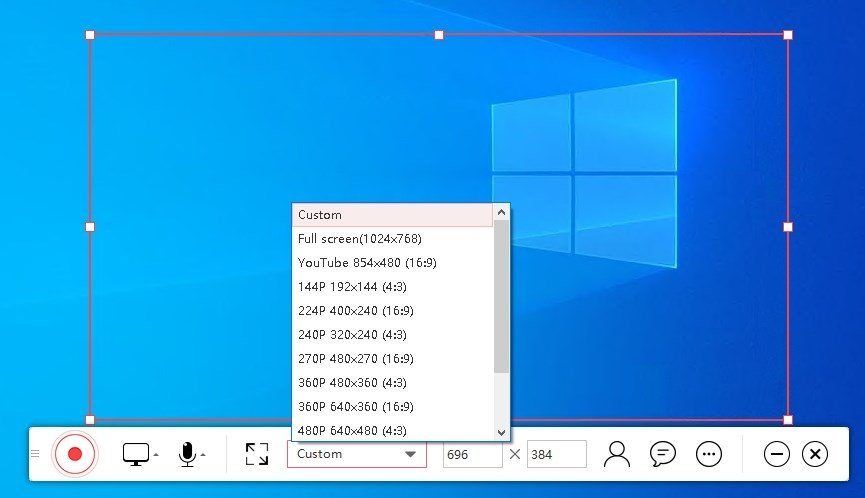This screenshot has height=498, width=865.
Task: Click the microphone audio icon
Action: [x=188, y=454]
